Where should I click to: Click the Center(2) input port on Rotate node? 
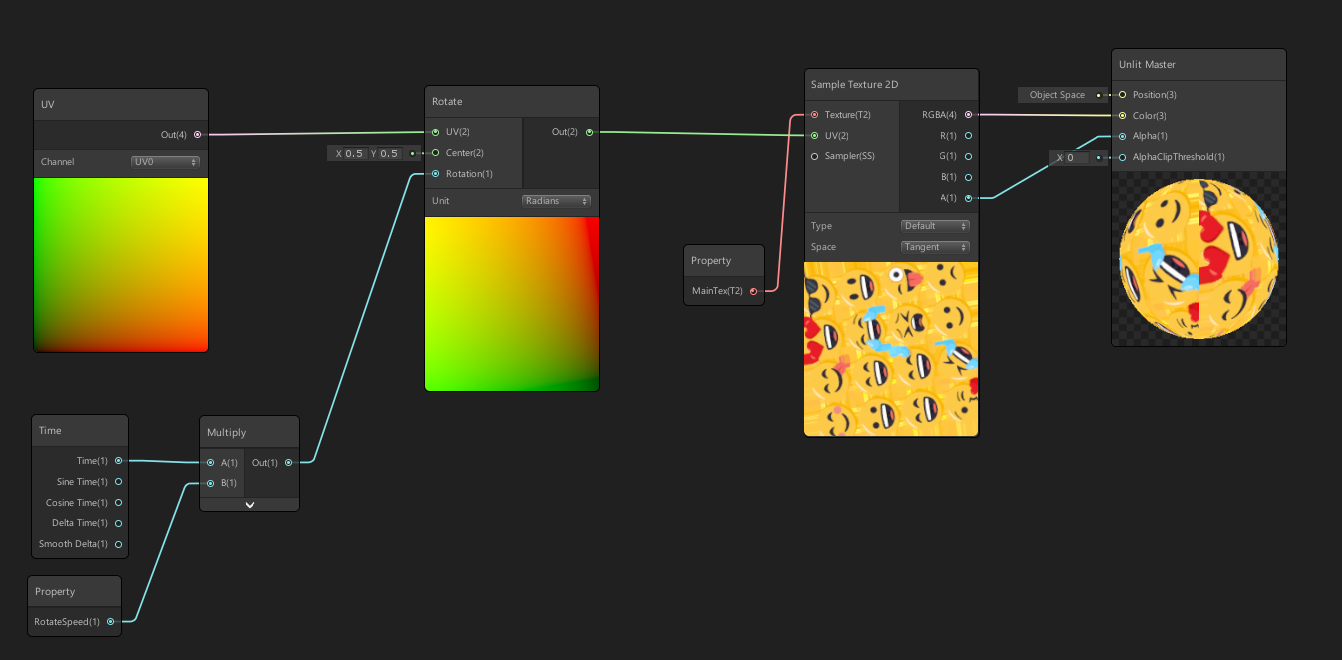(434, 153)
